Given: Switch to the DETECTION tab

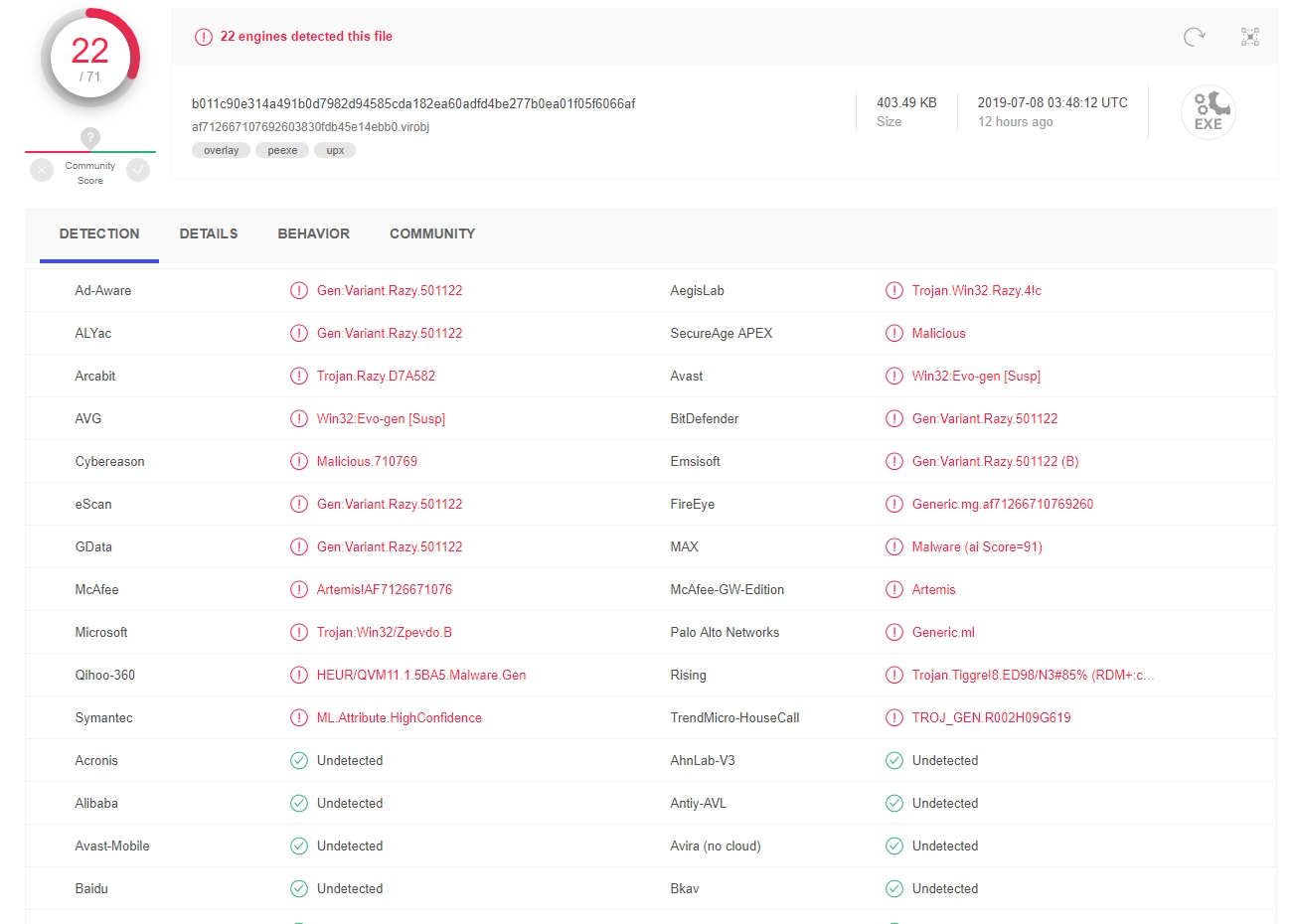Looking at the screenshot, I should 99,233.
